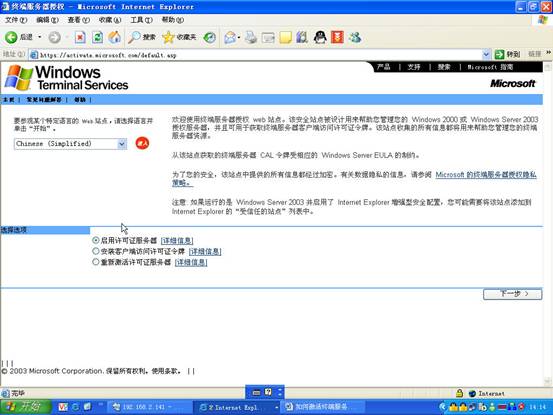Expand toolbar overflow chevron next to 链接
The image size is (553, 415).
548,53
